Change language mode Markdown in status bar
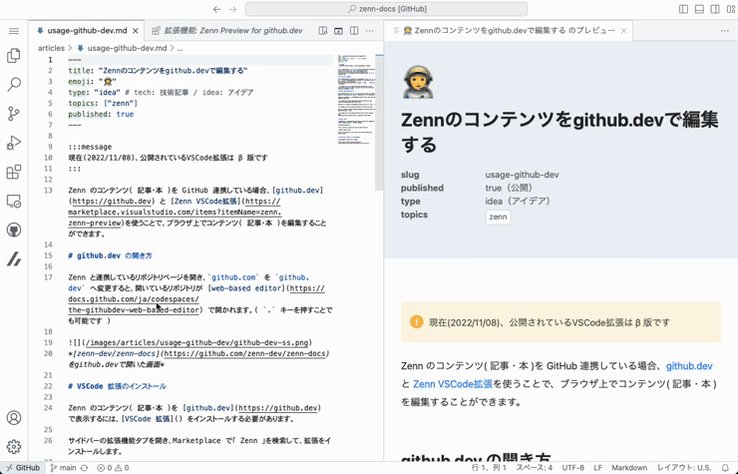The image size is (738, 474). tap(629, 468)
